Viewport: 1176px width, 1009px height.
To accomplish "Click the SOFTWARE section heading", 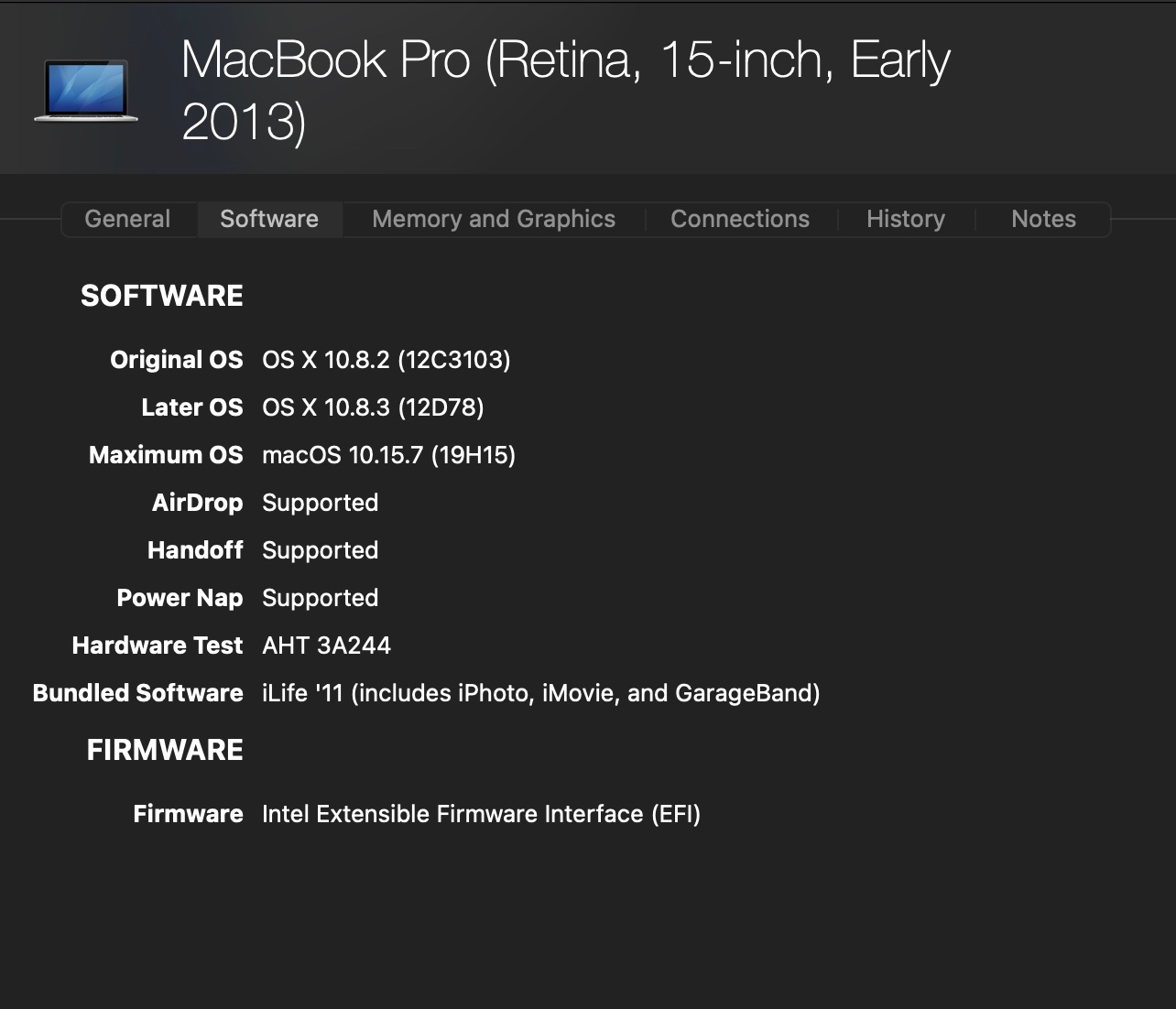I will (x=162, y=296).
